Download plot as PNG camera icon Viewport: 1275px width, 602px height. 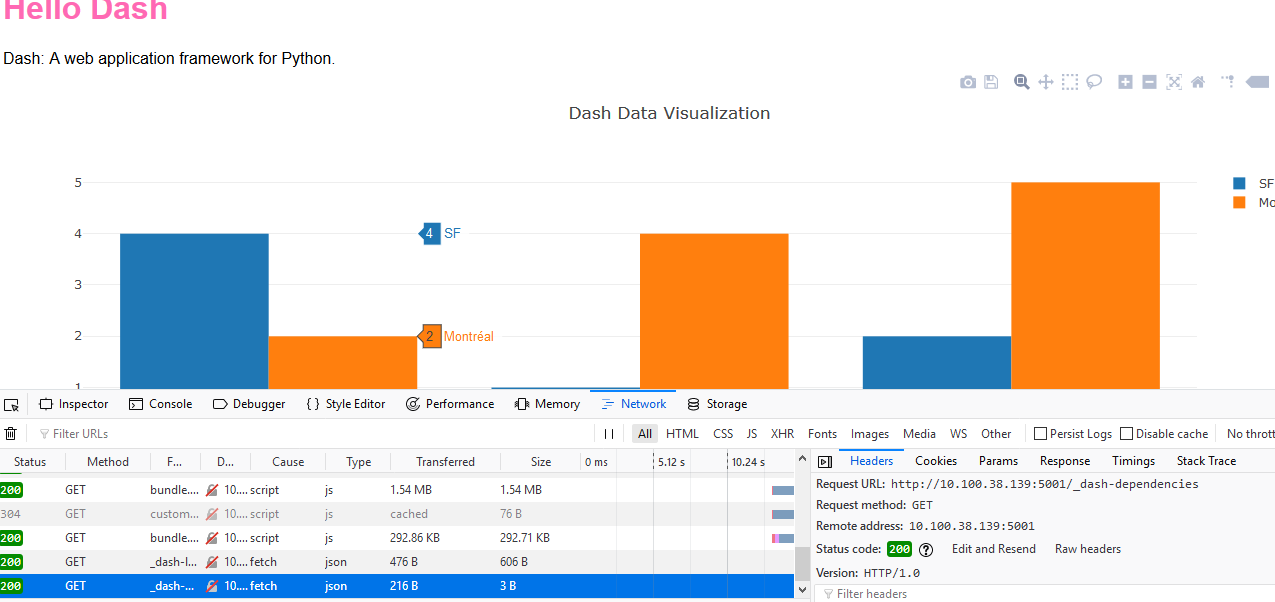(968, 82)
